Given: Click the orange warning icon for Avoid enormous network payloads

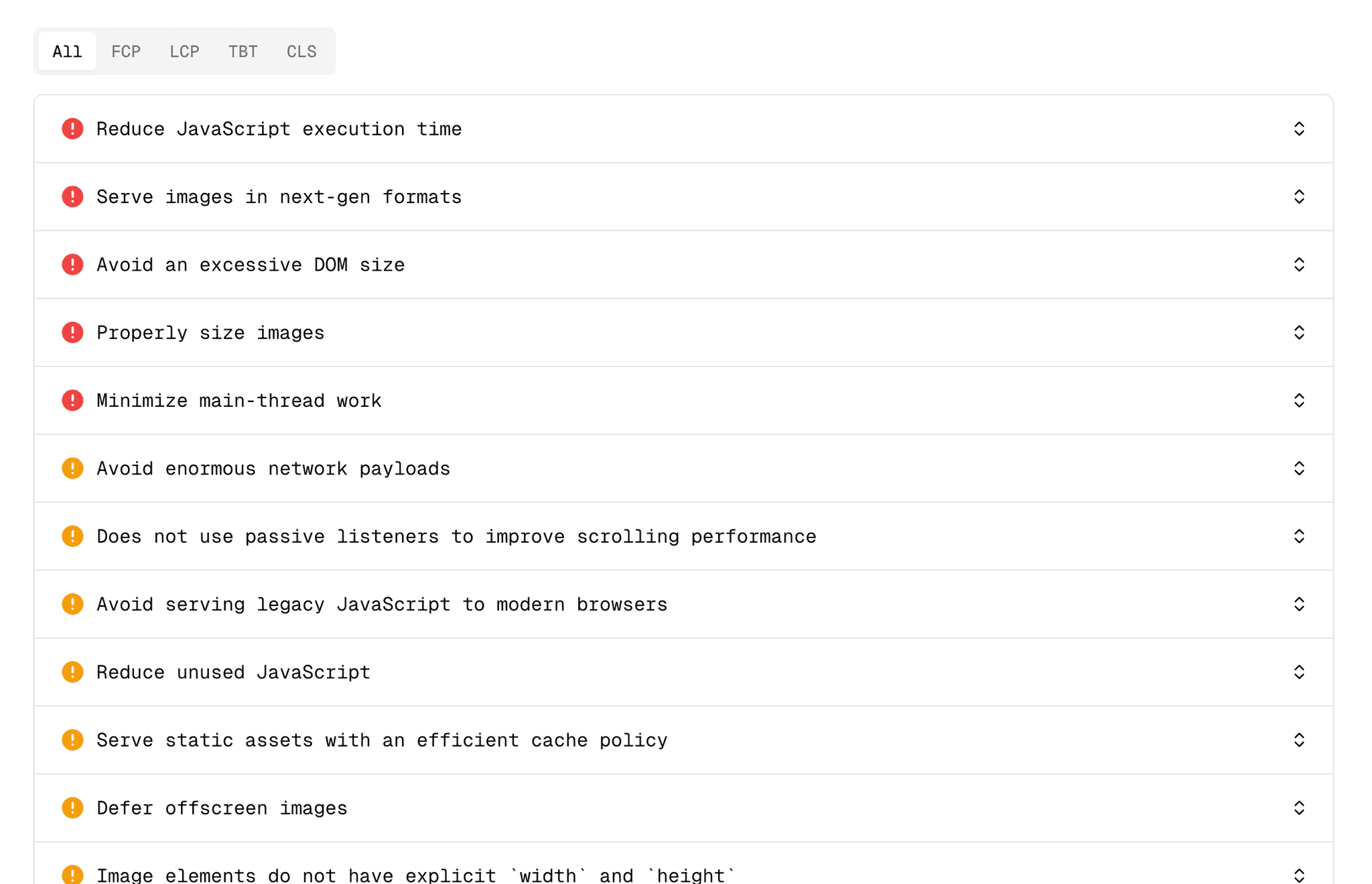Looking at the screenshot, I should click(x=72, y=468).
